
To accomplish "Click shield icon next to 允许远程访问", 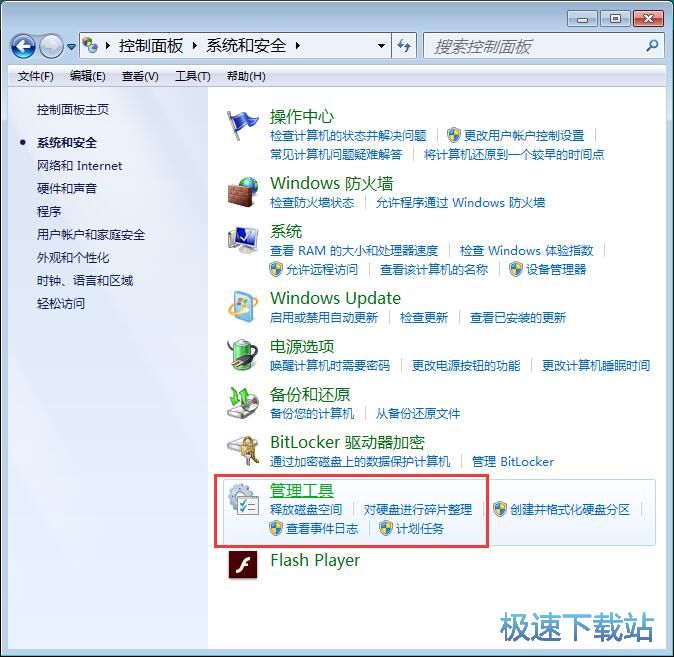I will pyautogui.click(x=276, y=270).
